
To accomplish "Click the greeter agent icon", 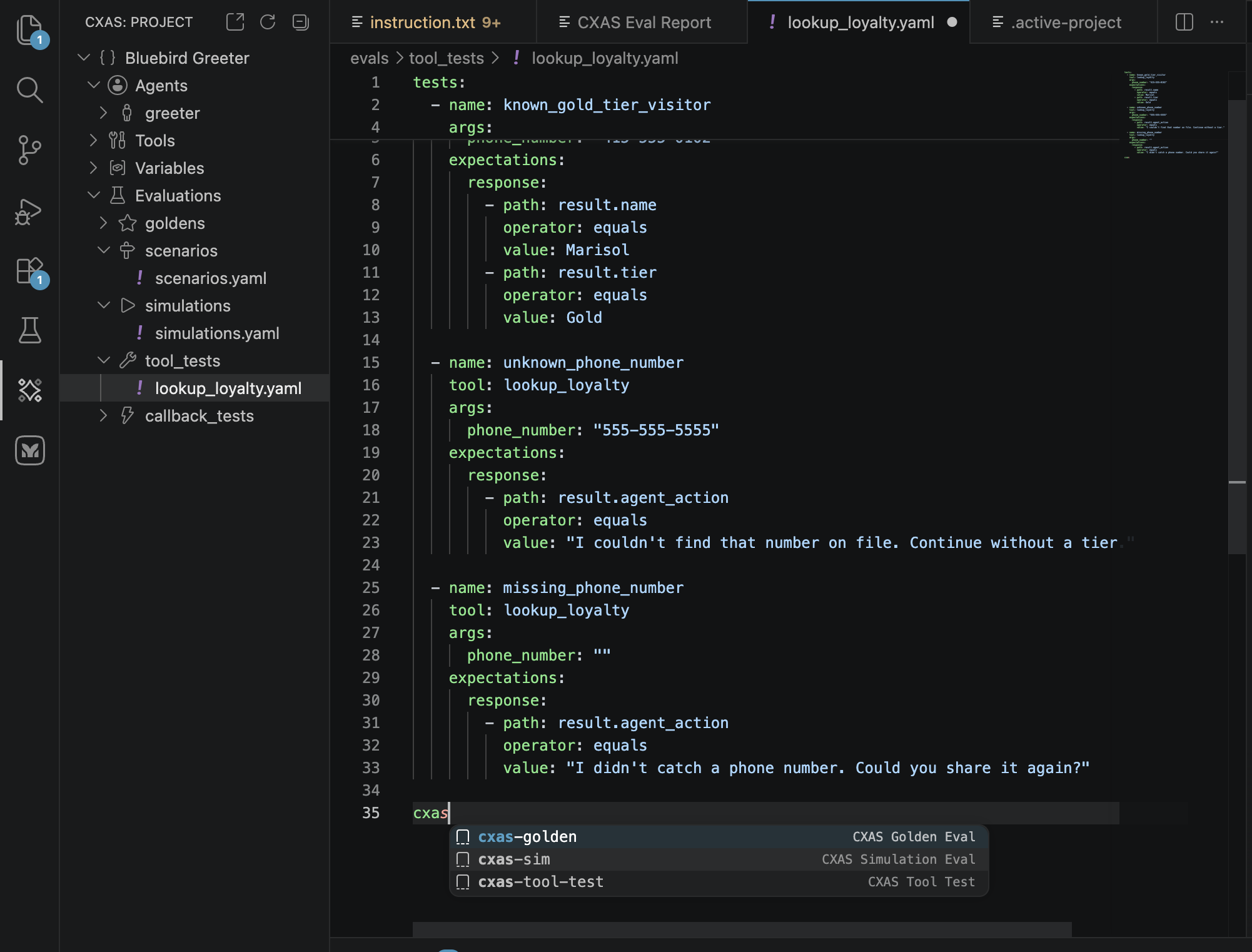I will tap(127, 113).
